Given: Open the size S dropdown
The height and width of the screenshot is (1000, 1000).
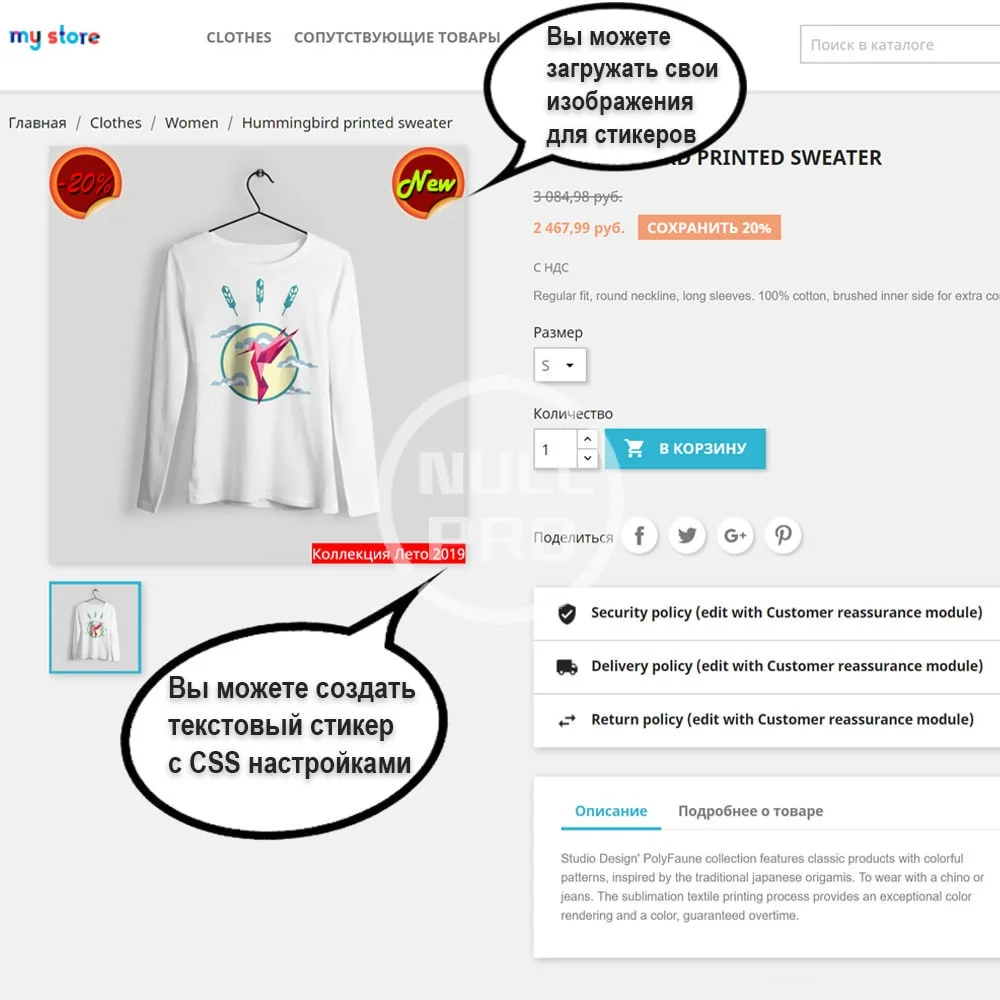Looking at the screenshot, I should 560,365.
